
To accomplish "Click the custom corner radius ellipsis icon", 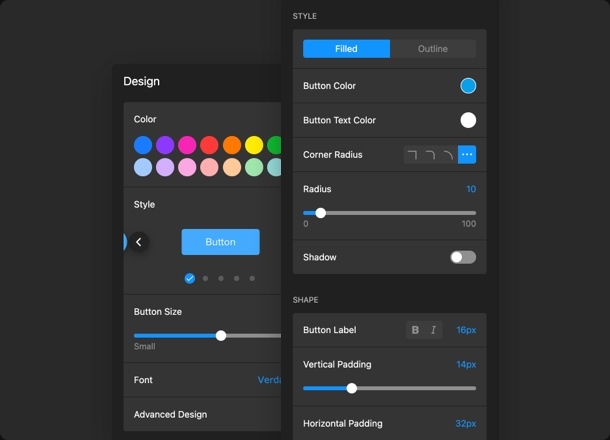I will point(467,155).
